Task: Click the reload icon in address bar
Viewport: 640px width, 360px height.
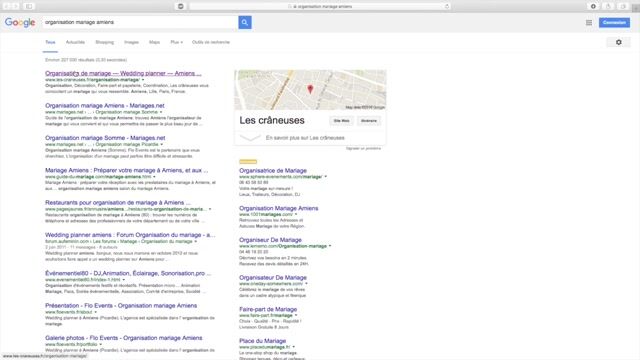Action: [447, 7]
